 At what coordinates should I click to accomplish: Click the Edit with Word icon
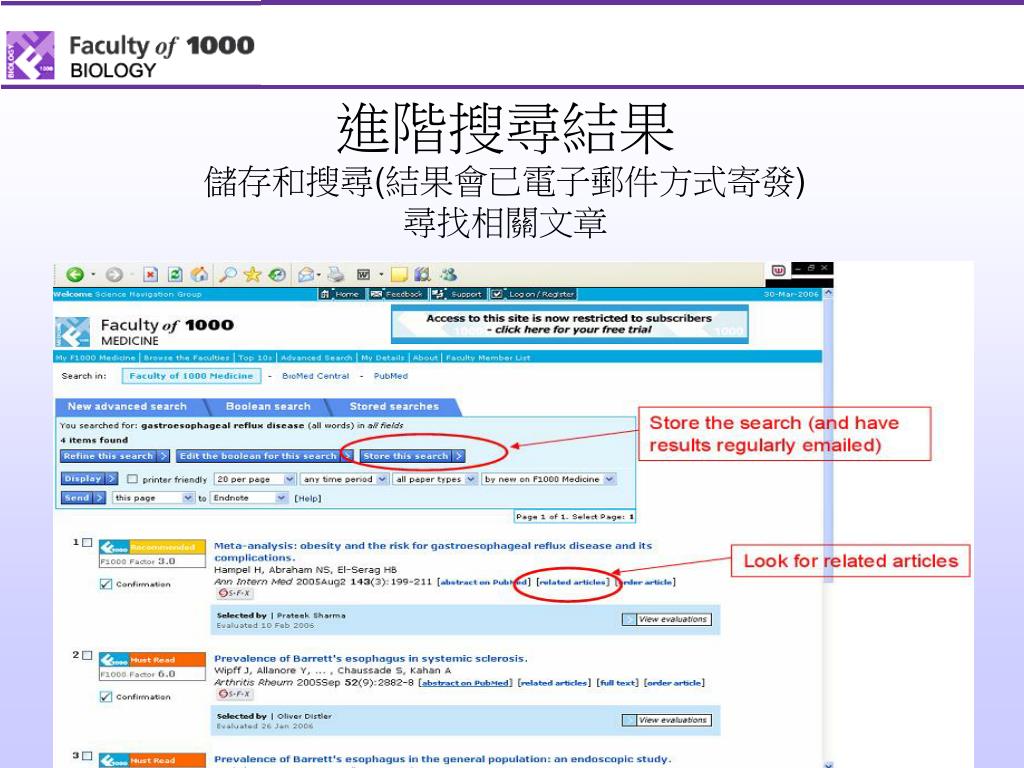pos(364,275)
